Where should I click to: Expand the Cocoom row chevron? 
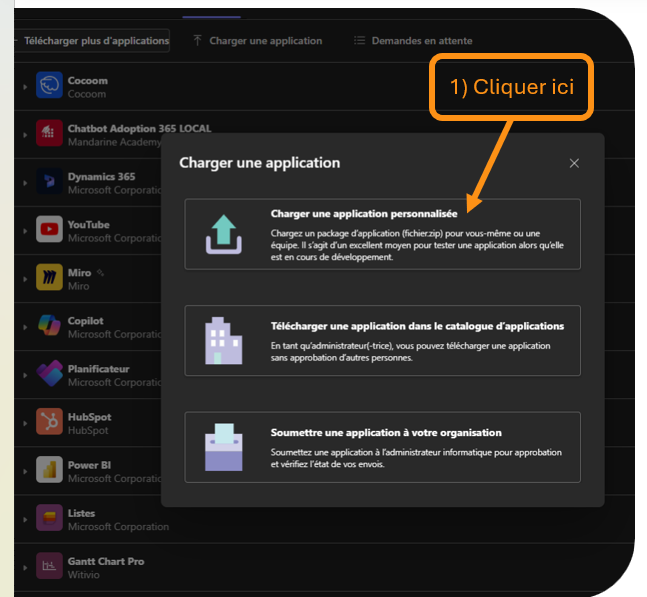point(25,87)
